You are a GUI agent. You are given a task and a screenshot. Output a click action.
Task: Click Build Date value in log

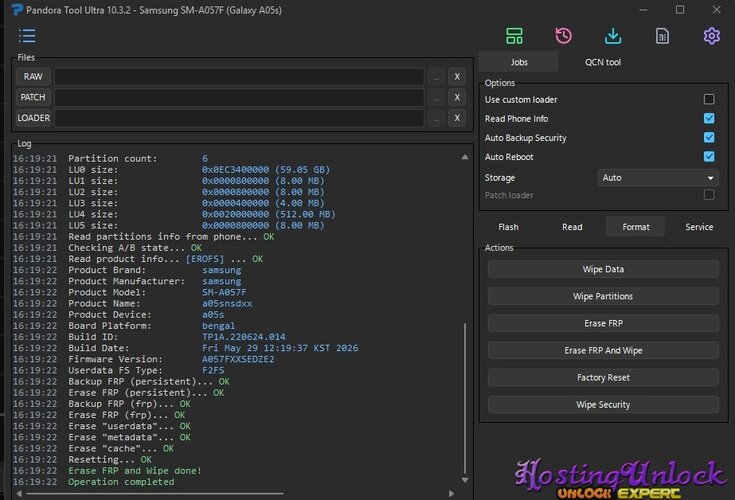coord(280,348)
